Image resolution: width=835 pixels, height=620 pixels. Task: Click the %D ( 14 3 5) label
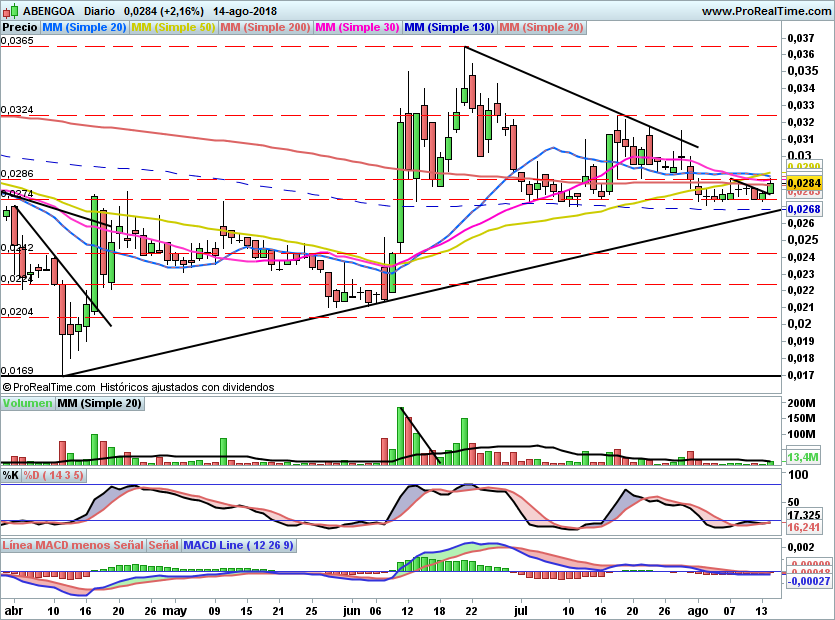(54, 475)
